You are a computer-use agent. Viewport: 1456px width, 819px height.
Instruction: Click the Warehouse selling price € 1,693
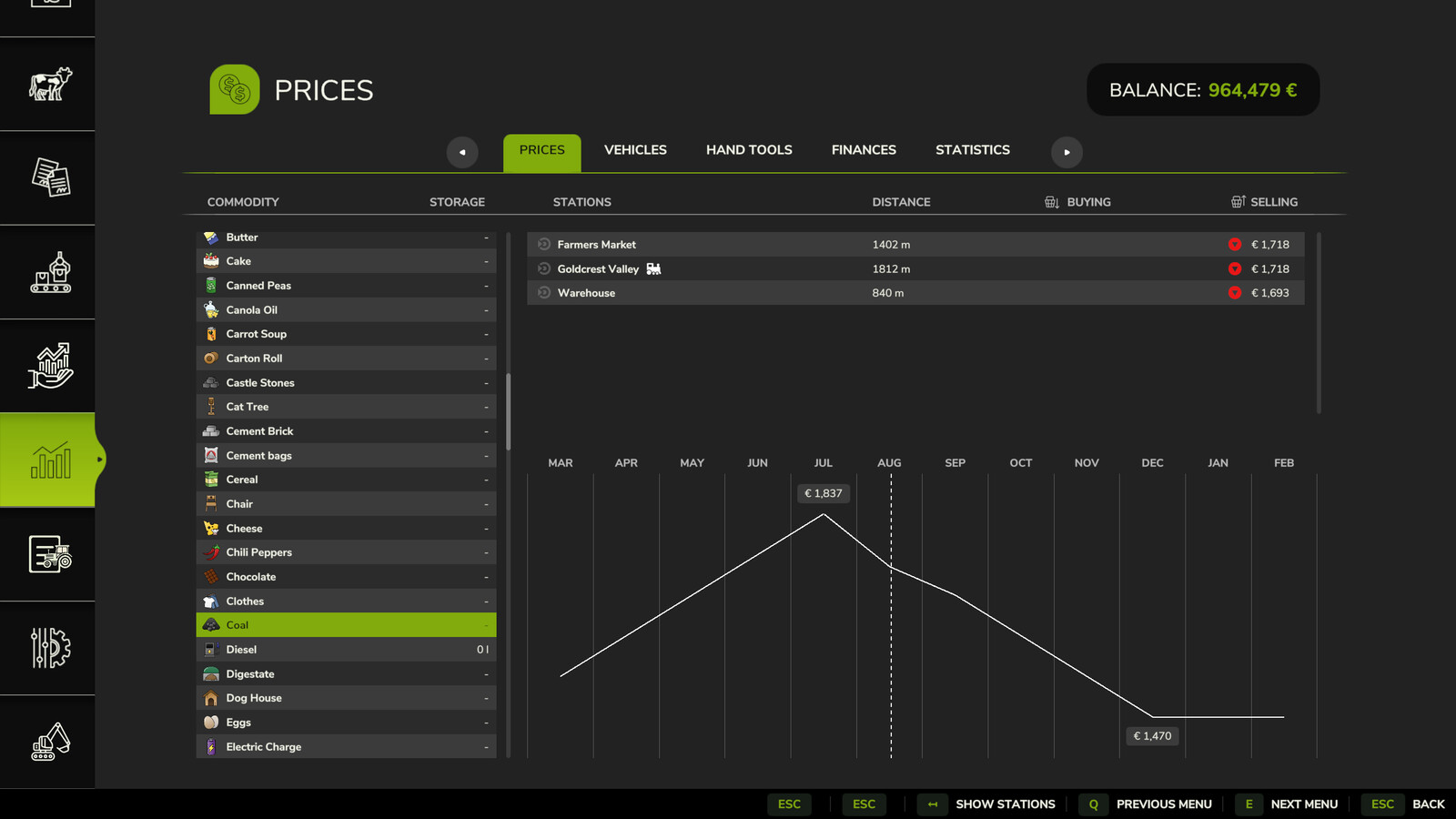click(1269, 293)
